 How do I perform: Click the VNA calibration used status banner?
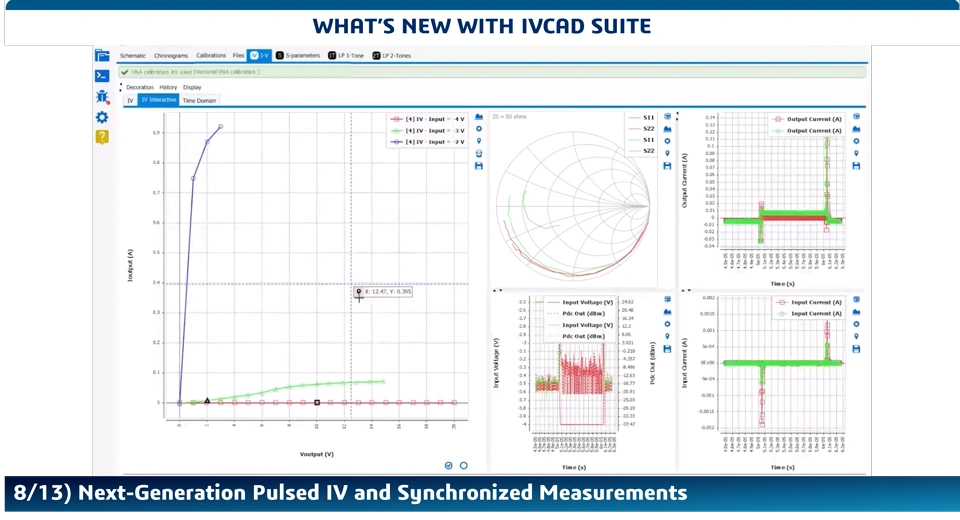pyautogui.click(x=493, y=72)
